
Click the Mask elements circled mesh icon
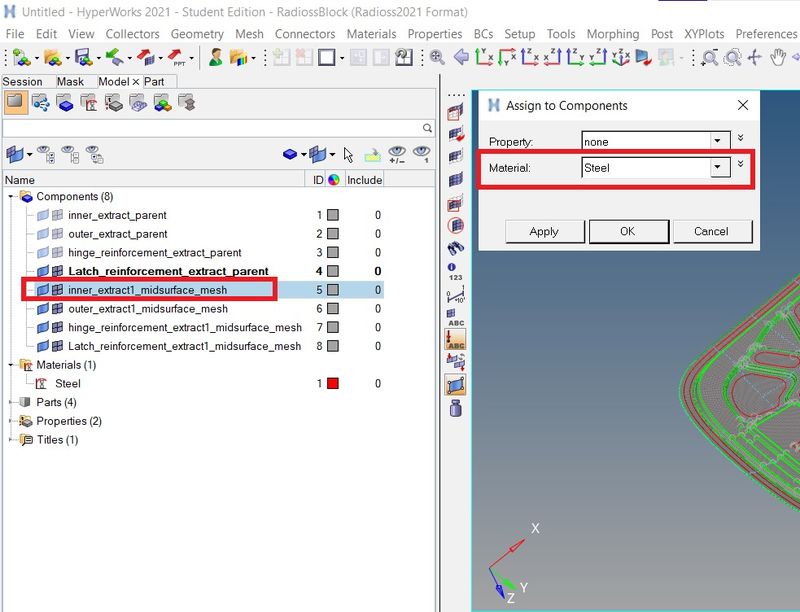(456, 225)
